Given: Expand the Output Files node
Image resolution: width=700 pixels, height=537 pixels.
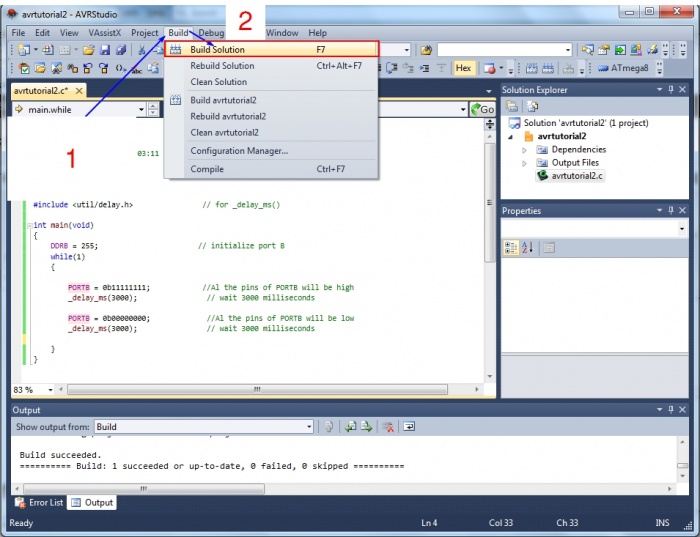Looking at the screenshot, I should 524,163.
